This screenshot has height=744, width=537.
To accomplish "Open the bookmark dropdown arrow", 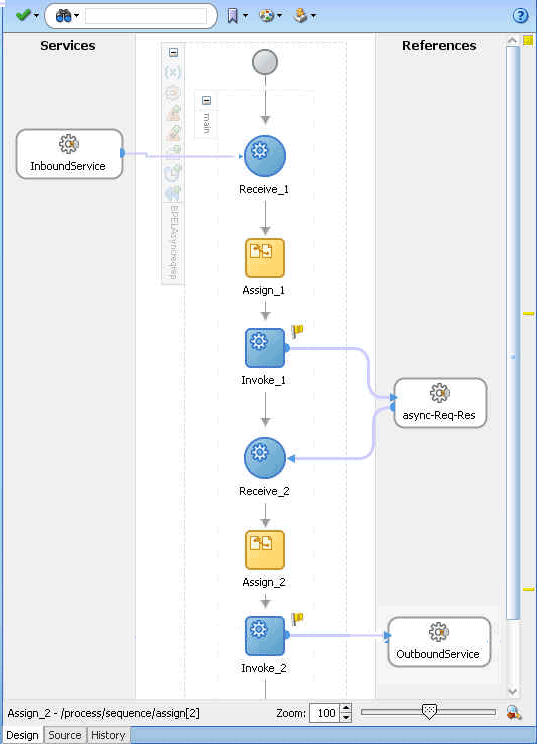I will tap(245, 16).
